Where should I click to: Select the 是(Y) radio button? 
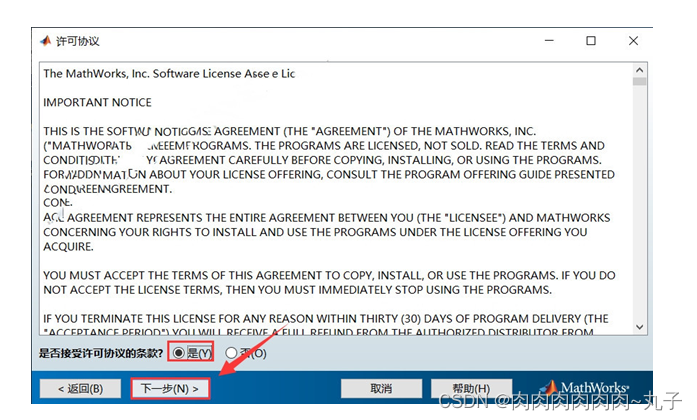pos(192,353)
